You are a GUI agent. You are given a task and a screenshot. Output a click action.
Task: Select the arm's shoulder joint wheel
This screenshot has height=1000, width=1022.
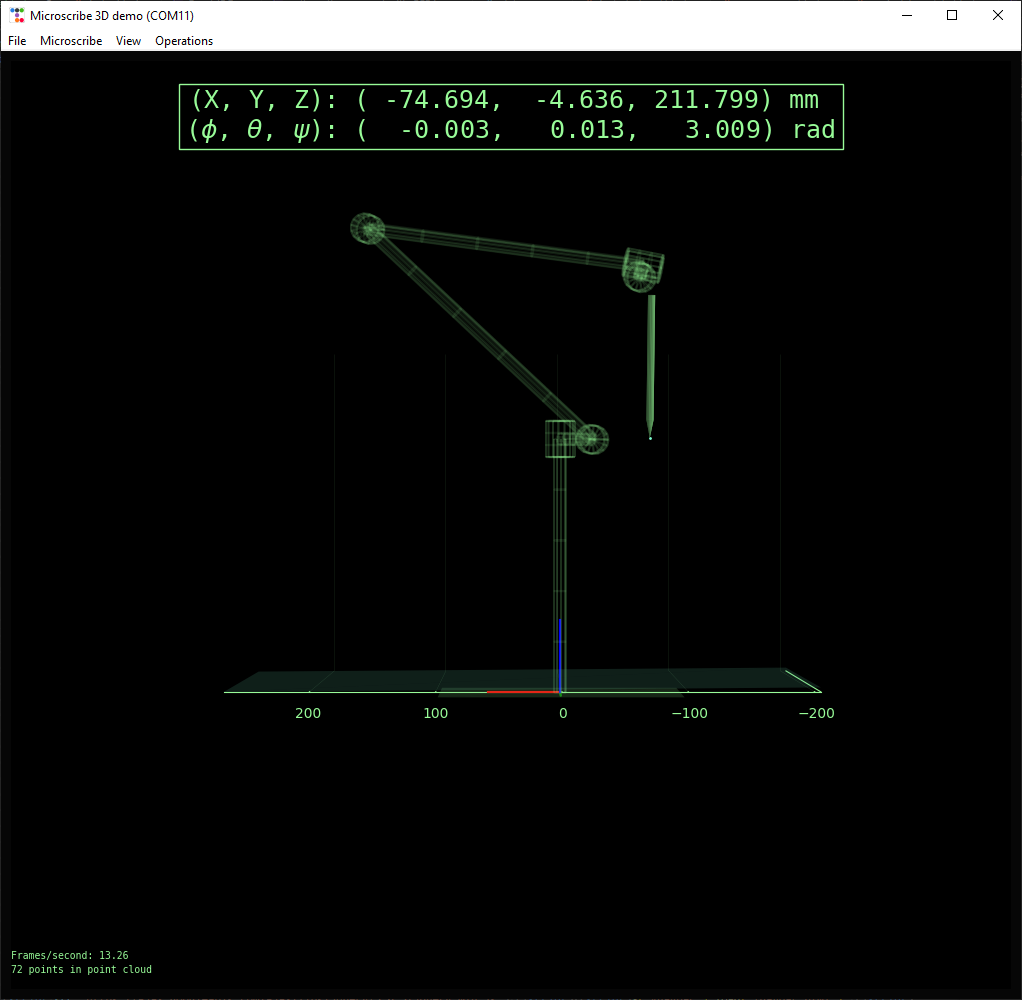[592, 439]
